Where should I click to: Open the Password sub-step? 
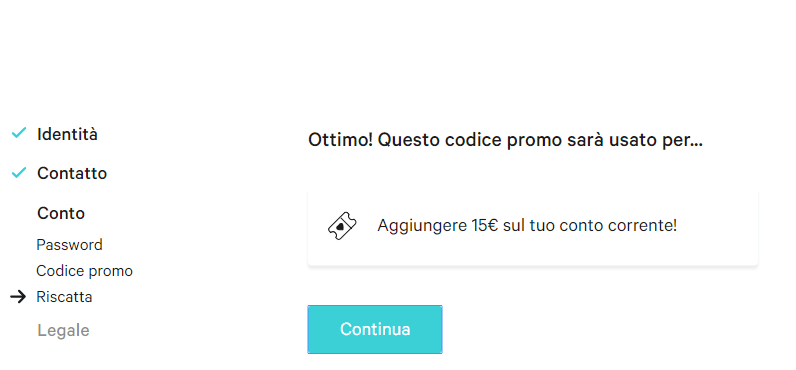click(x=70, y=245)
